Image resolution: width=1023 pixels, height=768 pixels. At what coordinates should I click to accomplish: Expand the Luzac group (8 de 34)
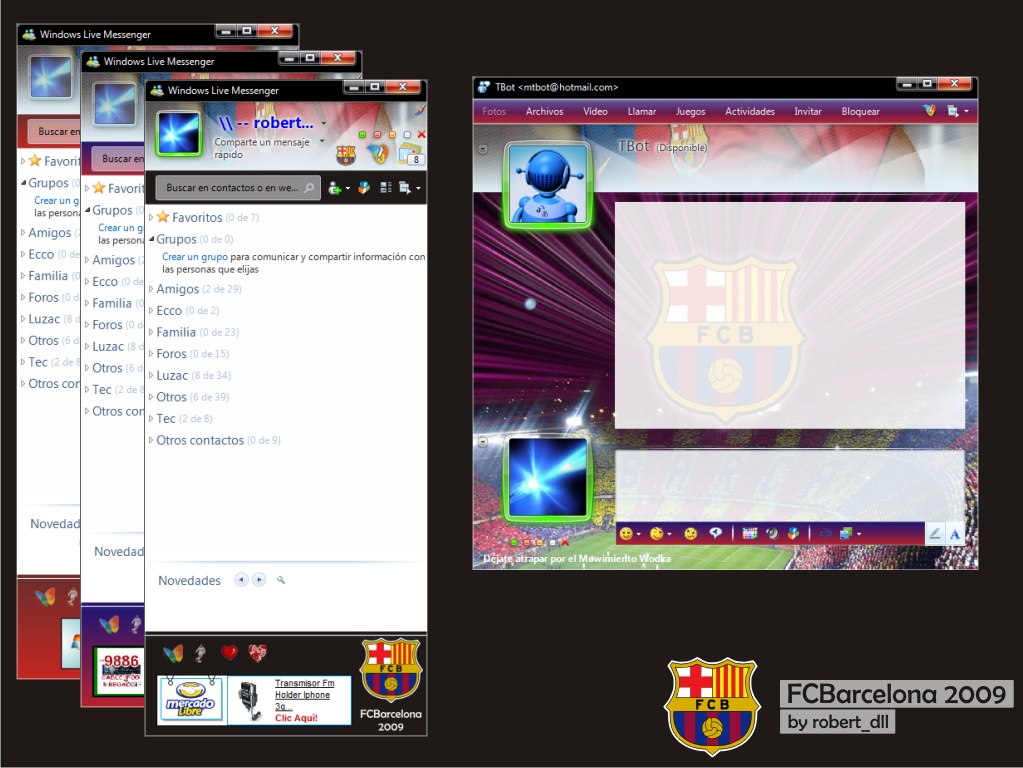[x=151, y=375]
